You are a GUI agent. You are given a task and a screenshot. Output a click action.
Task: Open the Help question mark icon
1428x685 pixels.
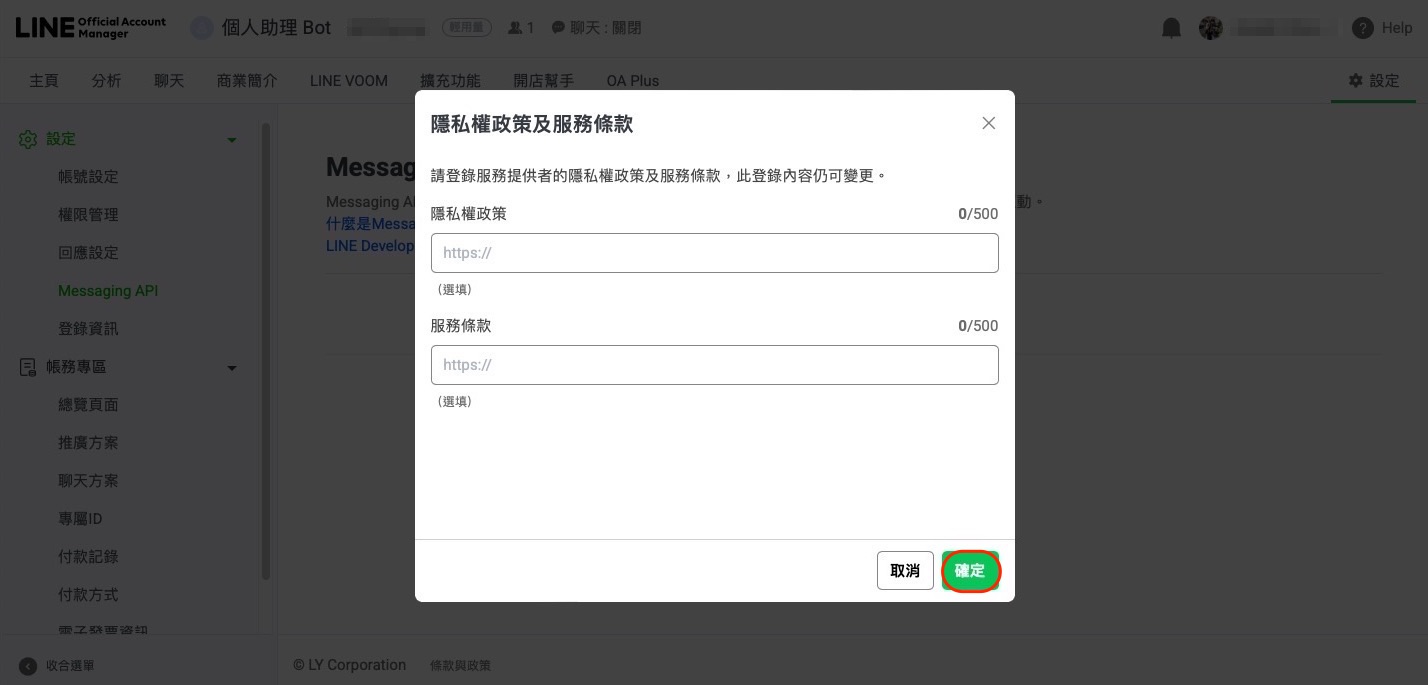[1362, 28]
